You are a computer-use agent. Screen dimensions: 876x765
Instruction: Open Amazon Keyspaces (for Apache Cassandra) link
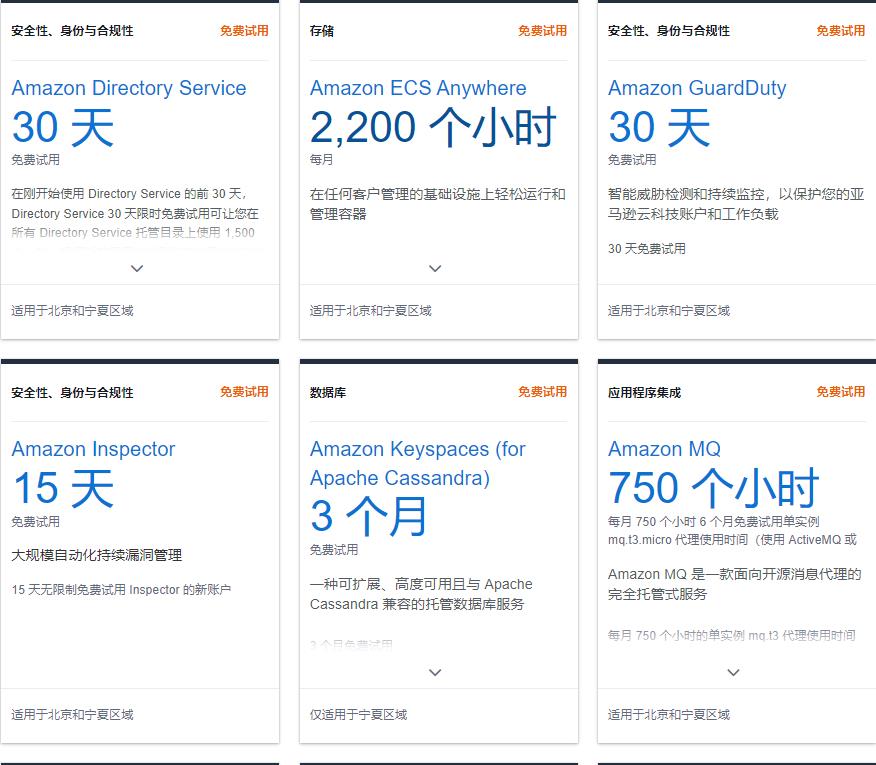pos(418,463)
